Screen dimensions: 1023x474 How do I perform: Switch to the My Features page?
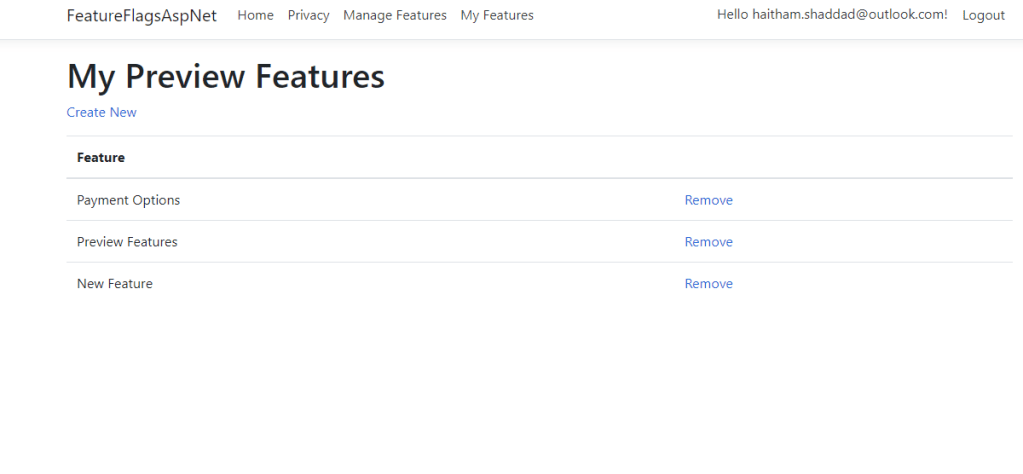point(496,16)
